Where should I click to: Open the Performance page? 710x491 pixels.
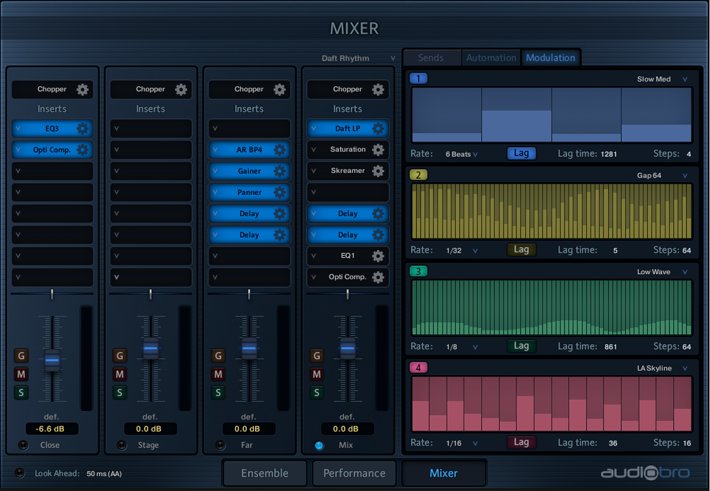point(354,473)
